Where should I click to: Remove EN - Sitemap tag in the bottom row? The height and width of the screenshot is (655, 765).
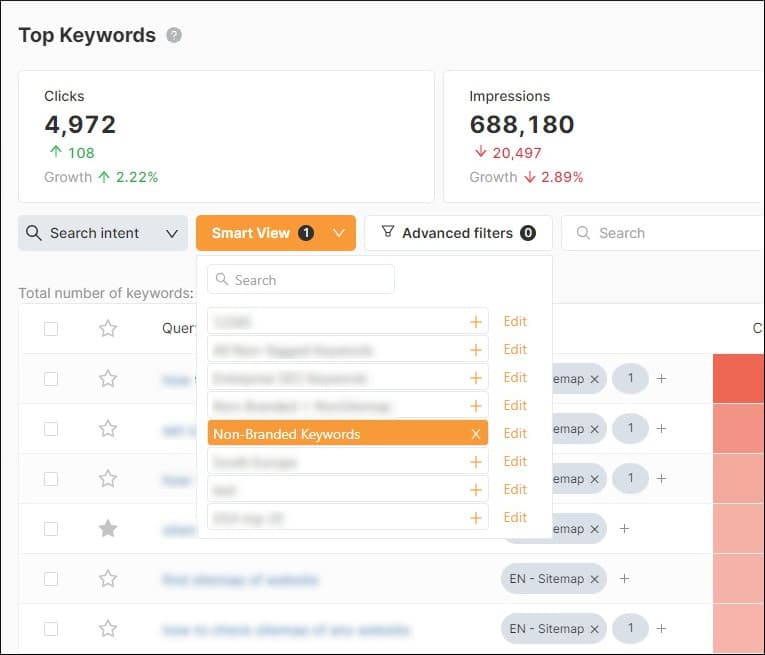(594, 629)
